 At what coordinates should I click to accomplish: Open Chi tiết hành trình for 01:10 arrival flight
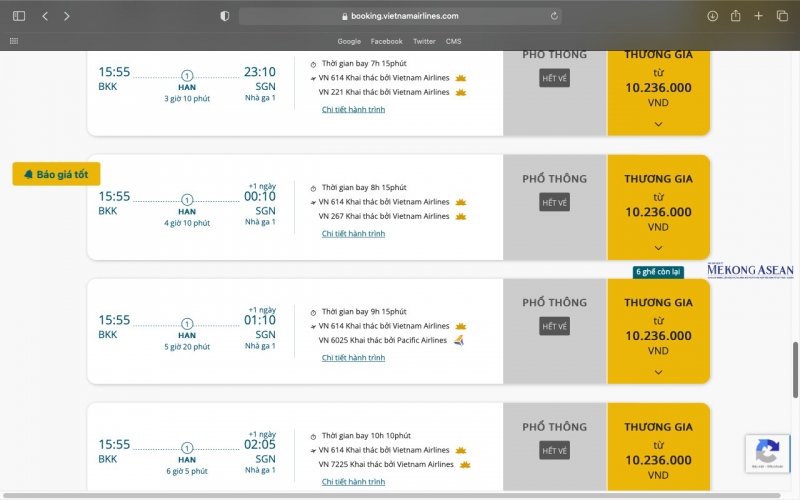pyautogui.click(x=353, y=357)
